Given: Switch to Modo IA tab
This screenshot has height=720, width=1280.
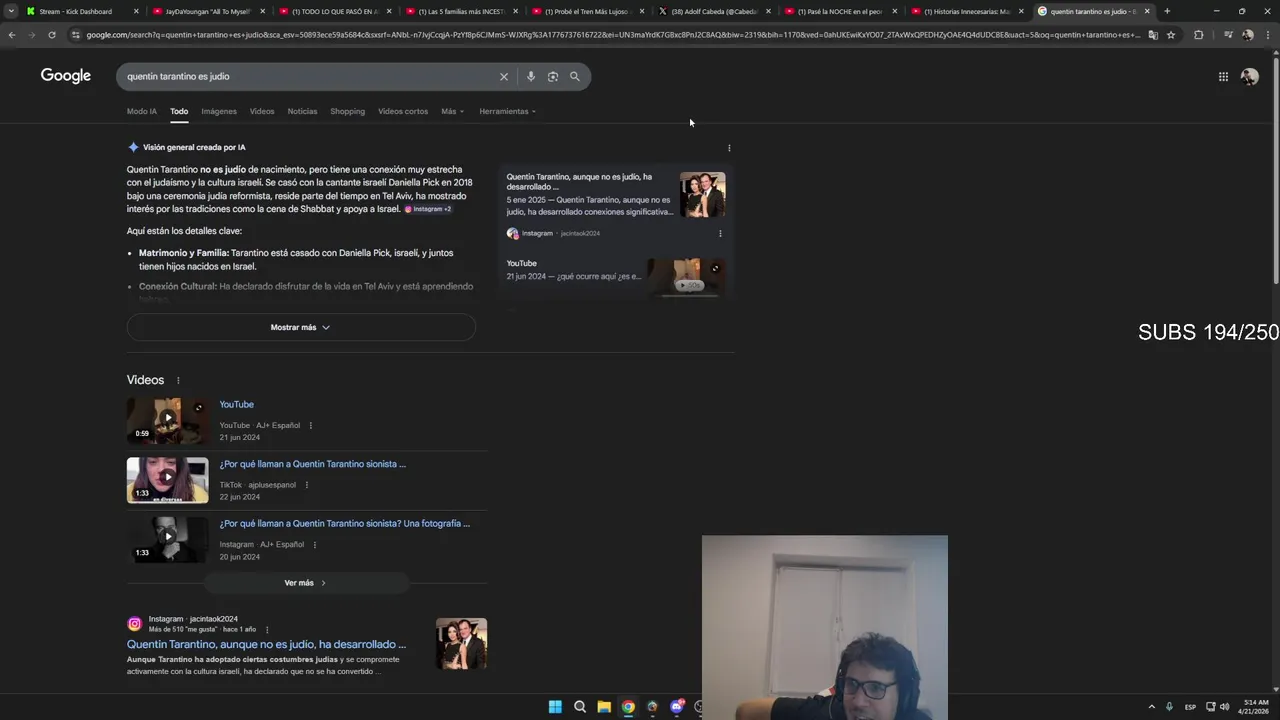Looking at the screenshot, I should 142,111.
